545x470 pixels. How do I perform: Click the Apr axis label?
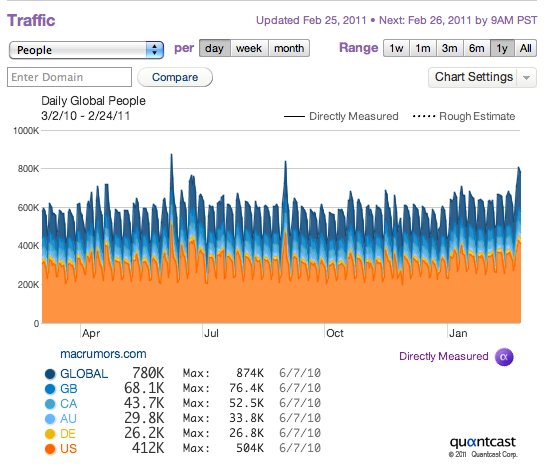pos(91,333)
